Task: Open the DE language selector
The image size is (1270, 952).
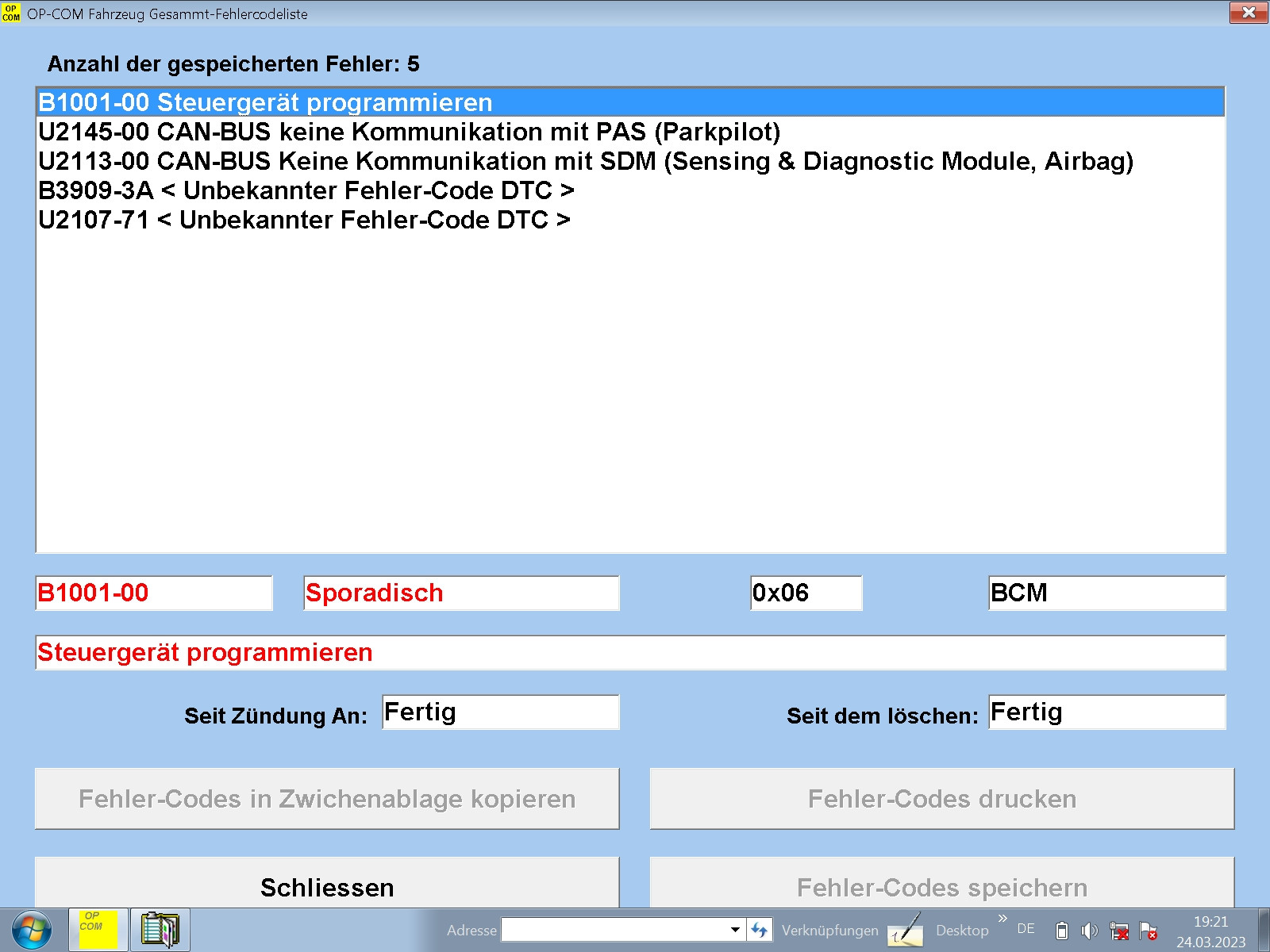Action: [1026, 929]
